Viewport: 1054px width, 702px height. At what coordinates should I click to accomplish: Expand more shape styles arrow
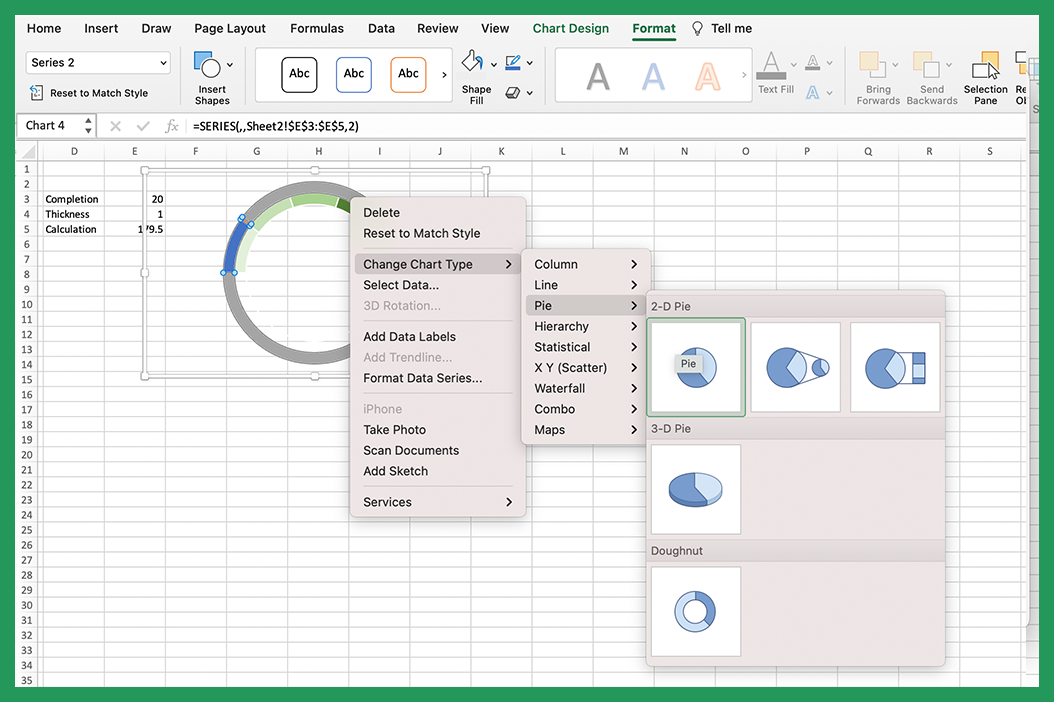(x=444, y=75)
